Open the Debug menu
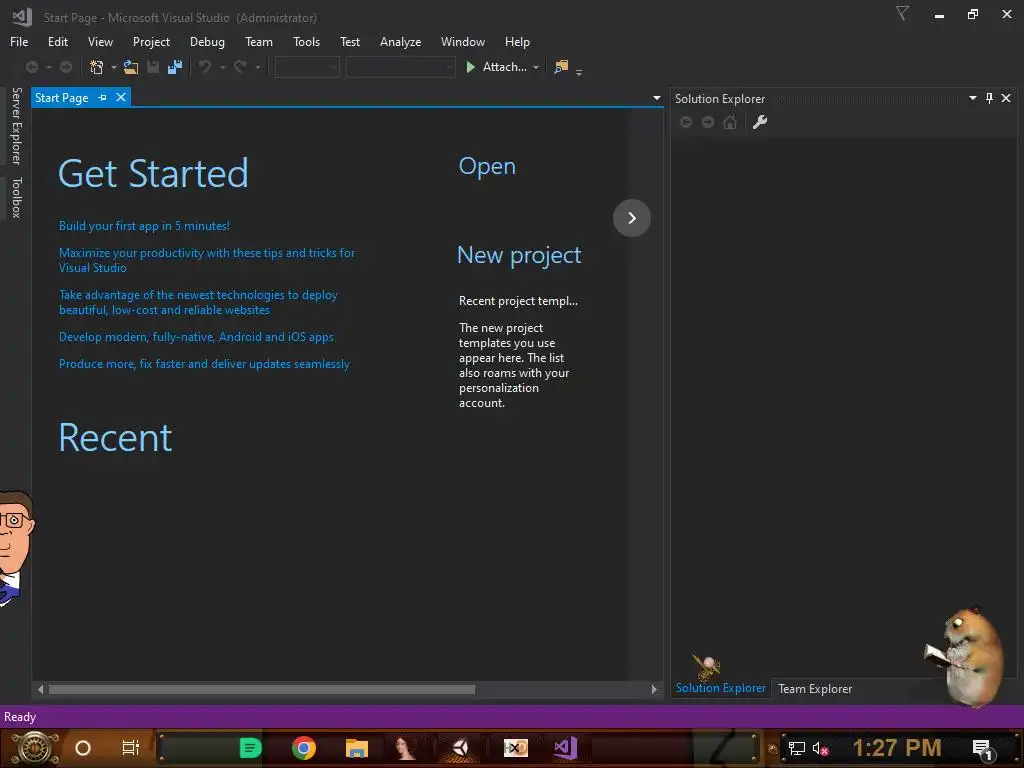 207,42
